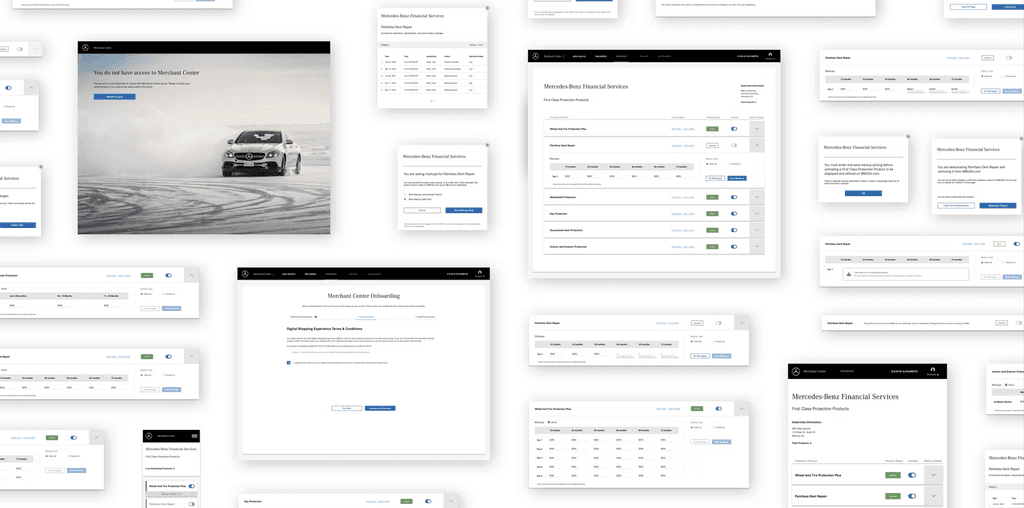
Task: Expand Paintless Dent Repair in narrow products window
Action: 933,497
